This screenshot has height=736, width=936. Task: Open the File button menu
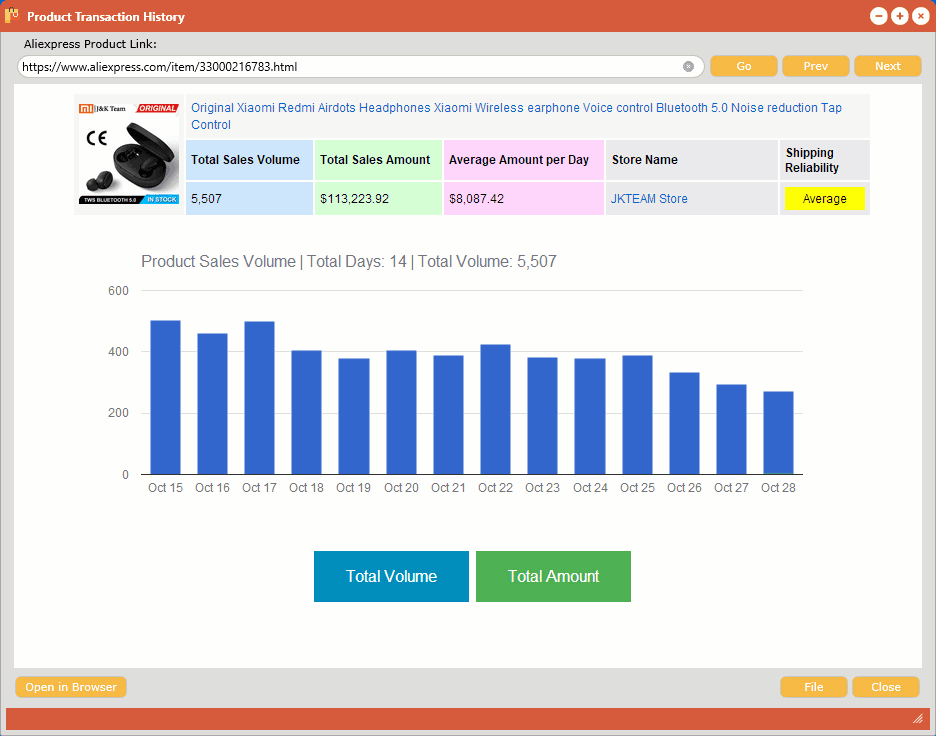pyautogui.click(x=813, y=687)
